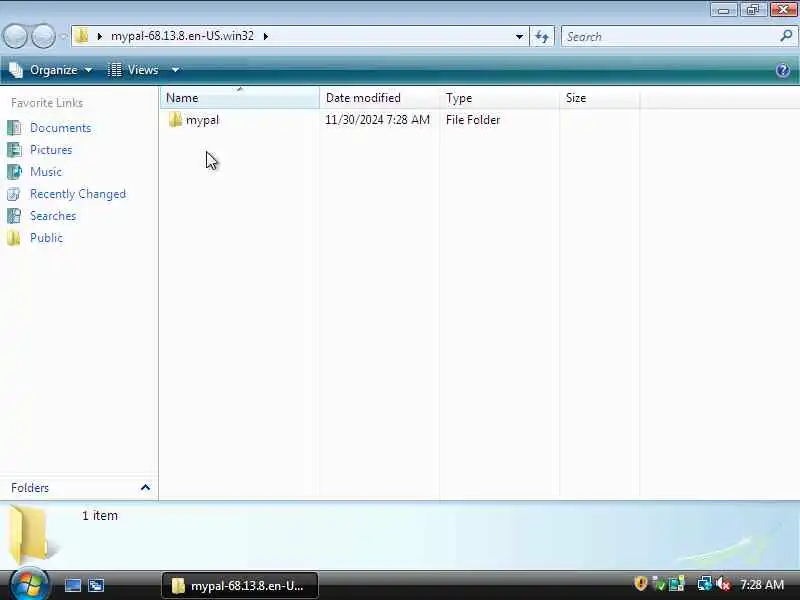The height and width of the screenshot is (600, 800).
Task: Click the muted volume tray icon
Action: tap(723, 584)
